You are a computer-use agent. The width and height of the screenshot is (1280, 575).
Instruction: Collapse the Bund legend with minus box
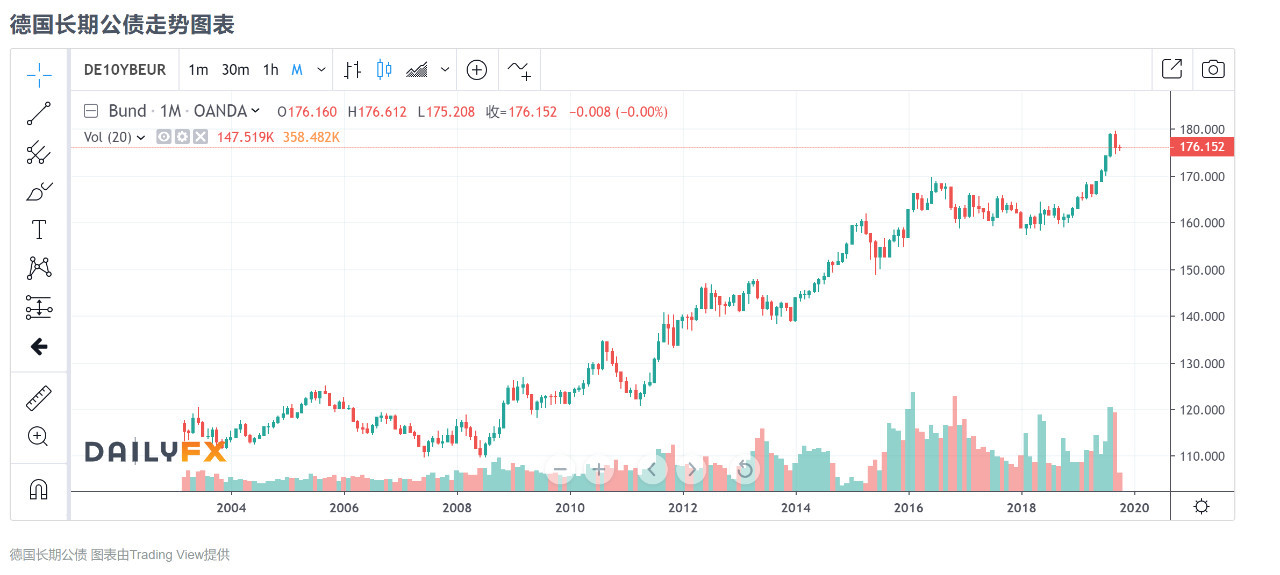(91, 111)
